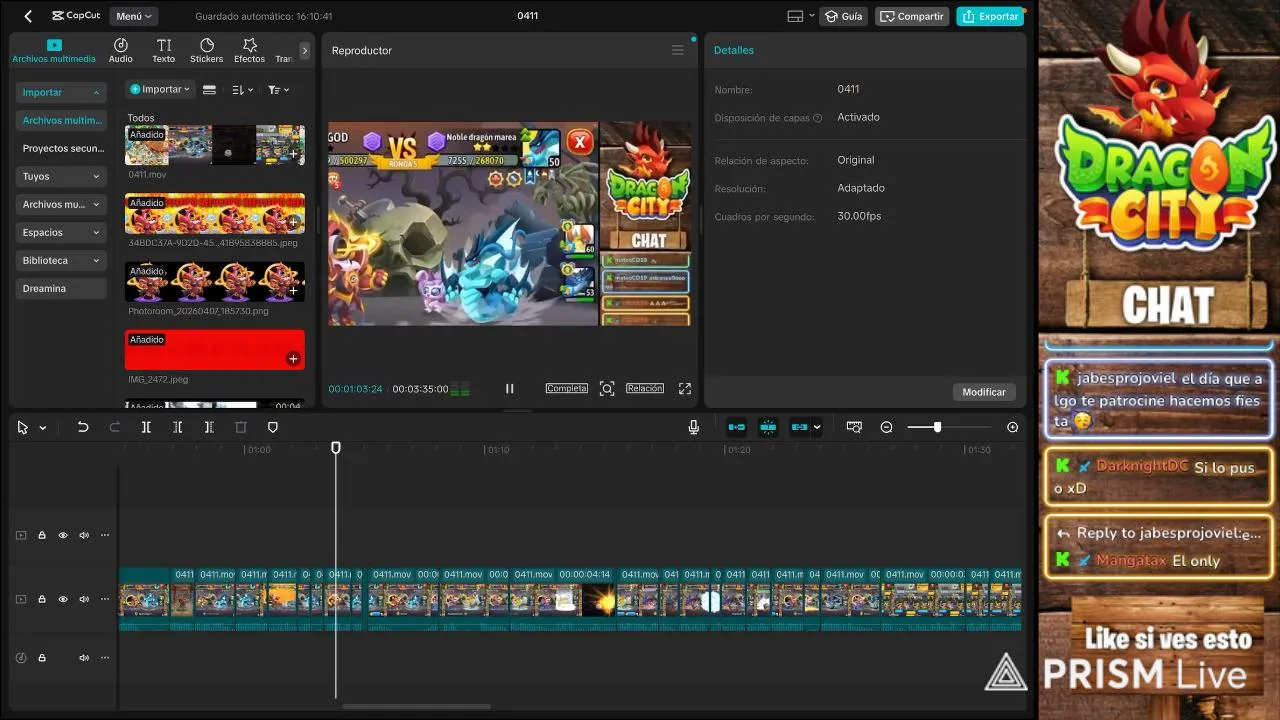The image size is (1280, 720).
Task: Choose the selection pointer tool
Action: click(22, 427)
